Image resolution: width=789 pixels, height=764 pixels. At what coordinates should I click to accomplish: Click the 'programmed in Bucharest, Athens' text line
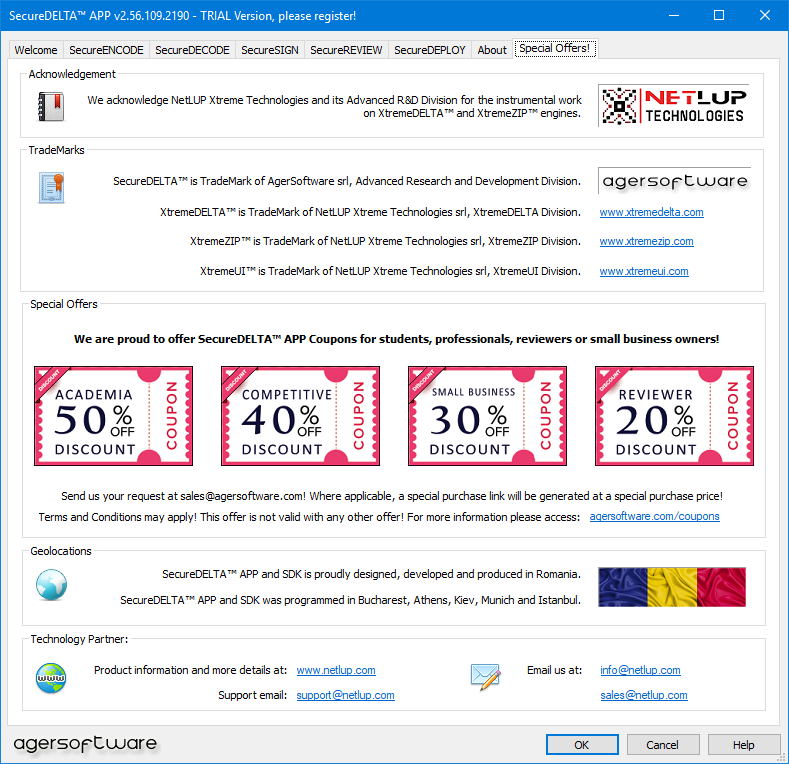[350, 600]
